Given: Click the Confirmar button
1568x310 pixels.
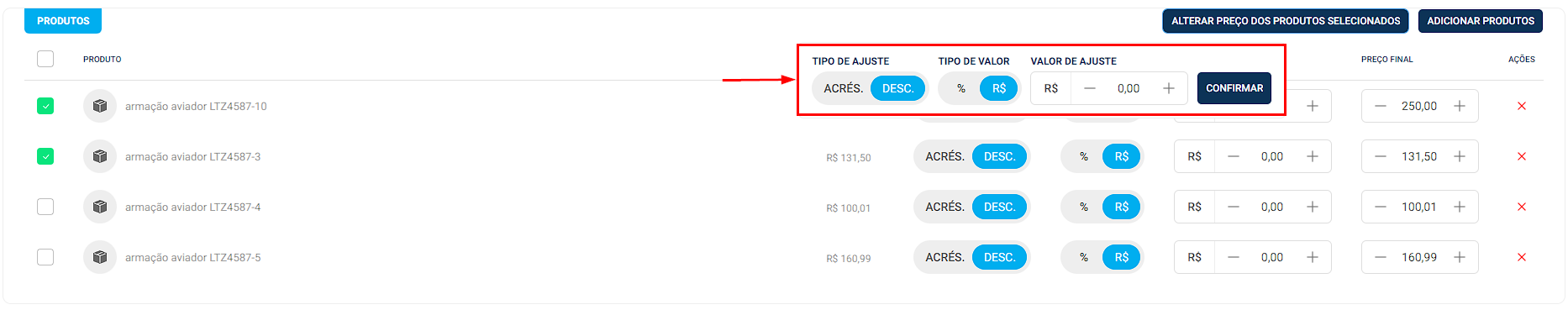Looking at the screenshot, I should click(x=1234, y=88).
